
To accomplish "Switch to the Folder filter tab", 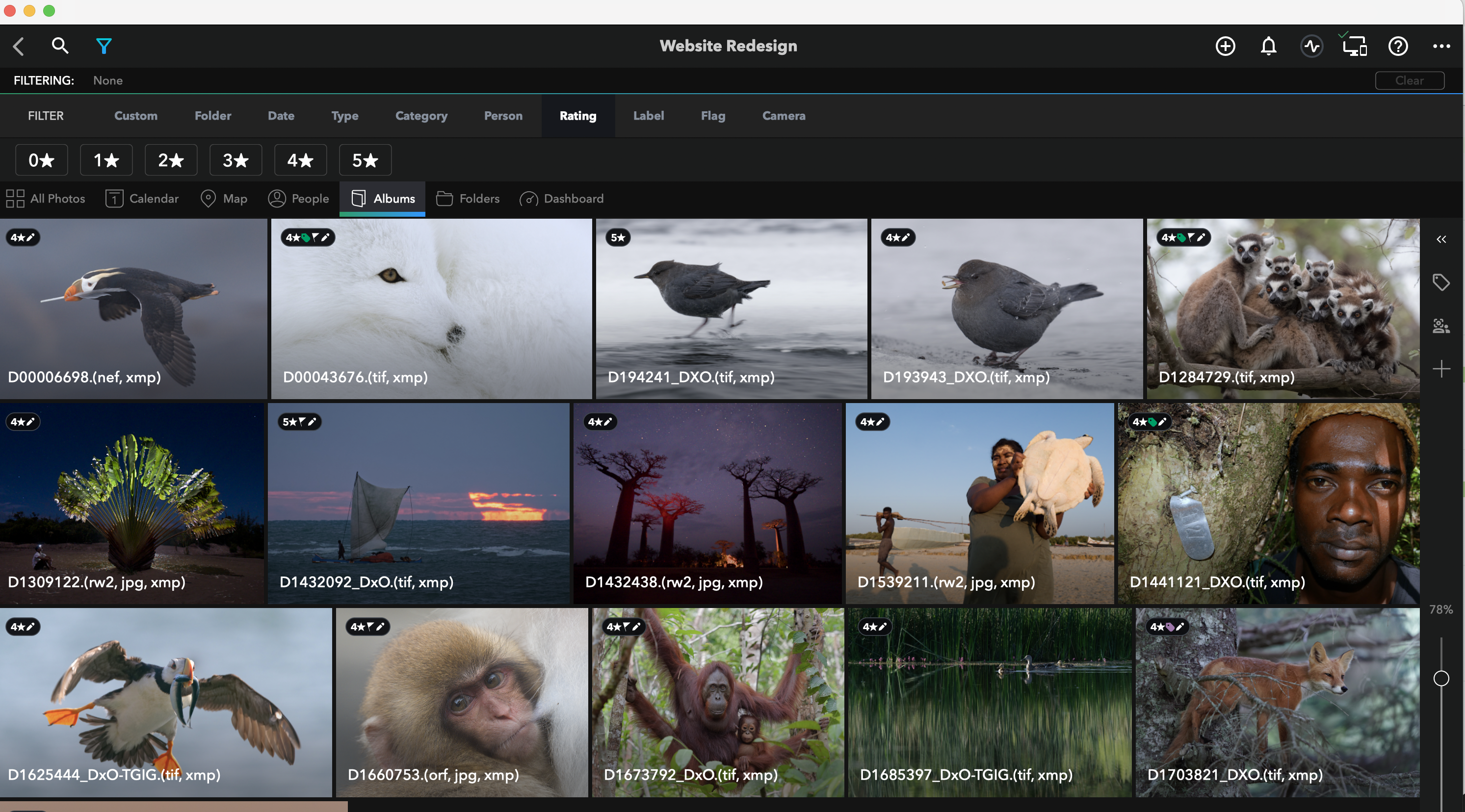I will coord(213,116).
